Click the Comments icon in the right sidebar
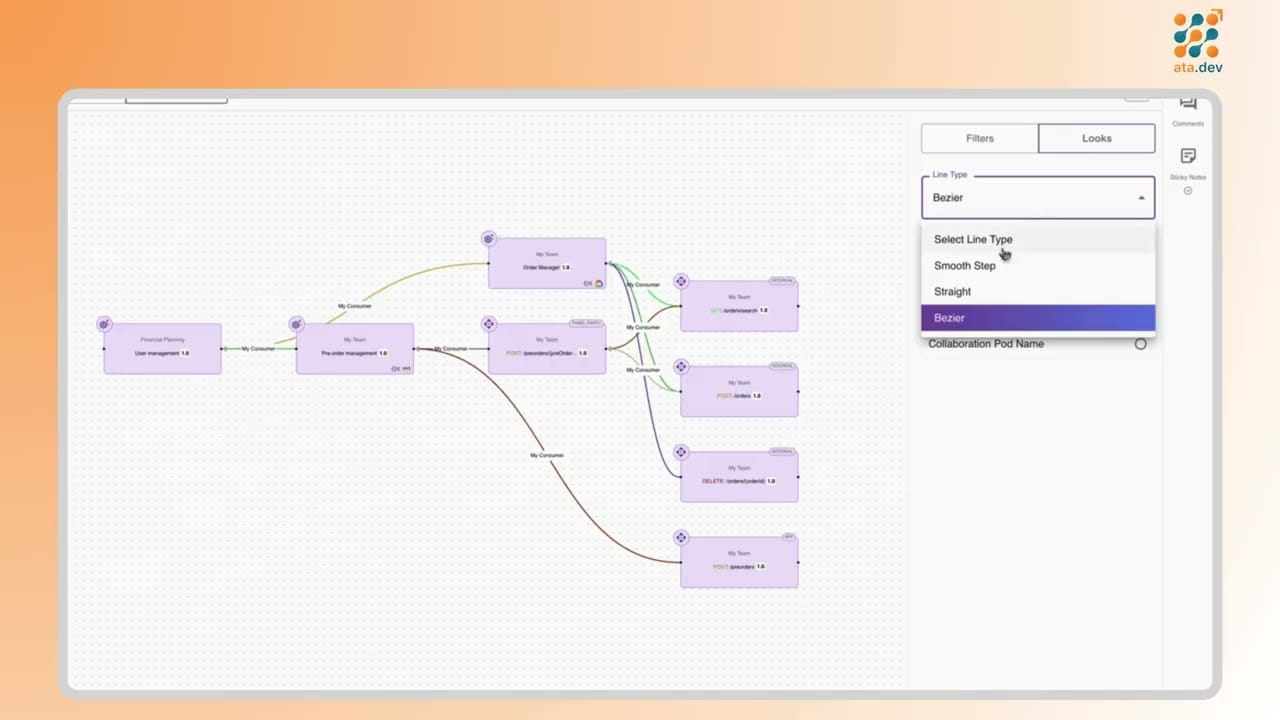The width and height of the screenshot is (1280, 720). coord(1188,103)
